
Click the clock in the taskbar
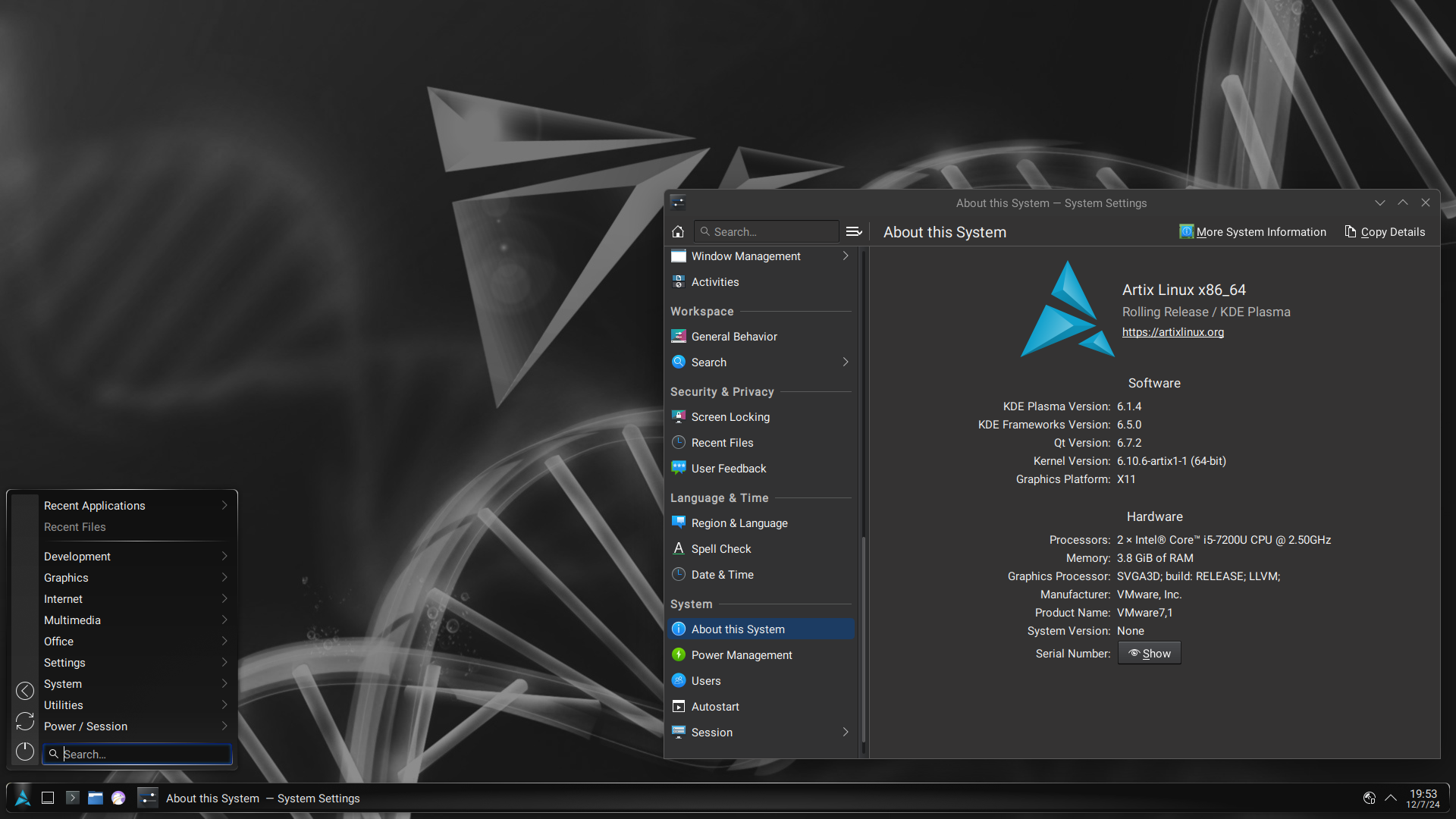click(x=1423, y=798)
